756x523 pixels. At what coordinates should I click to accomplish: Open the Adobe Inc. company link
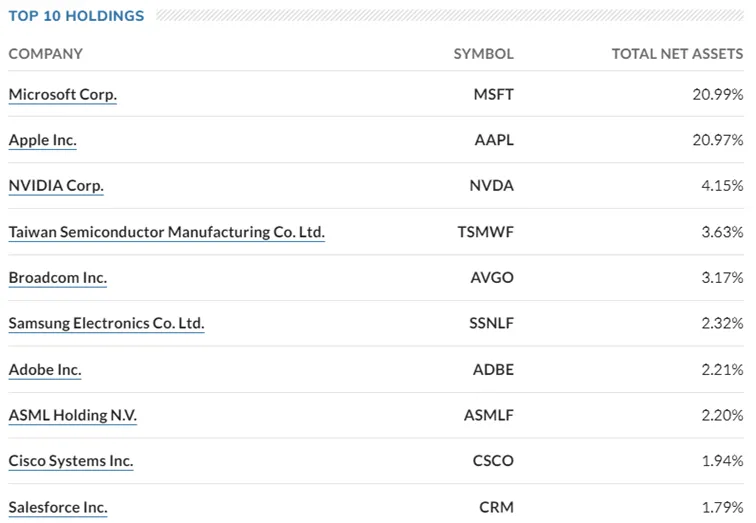point(45,370)
